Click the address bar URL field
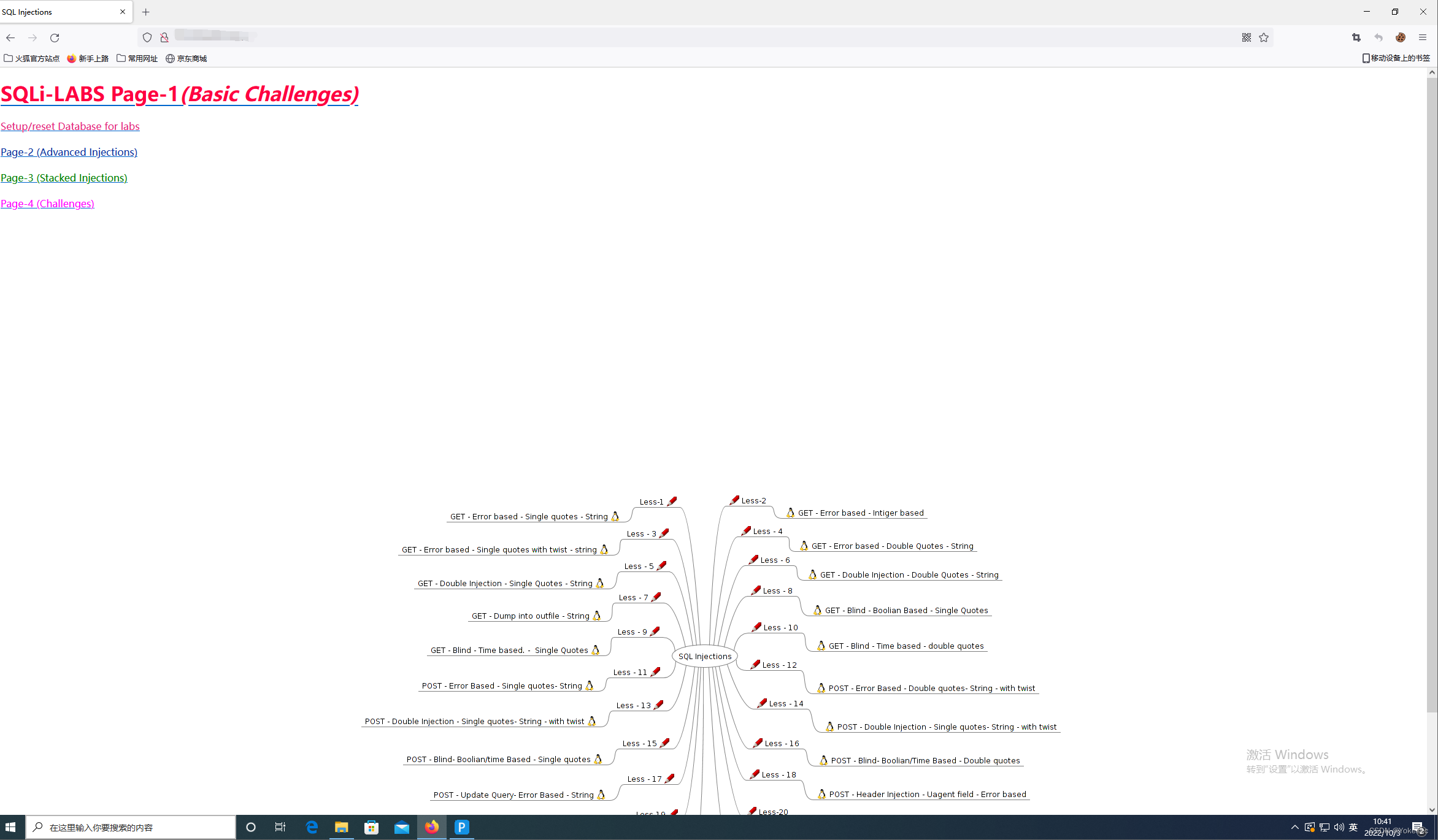Image resolution: width=1438 pixels, height=840 pixels. [706, 37]
